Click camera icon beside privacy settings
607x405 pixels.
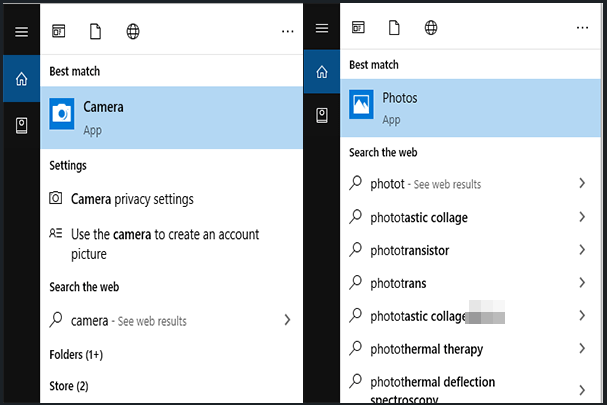(55, 198)
